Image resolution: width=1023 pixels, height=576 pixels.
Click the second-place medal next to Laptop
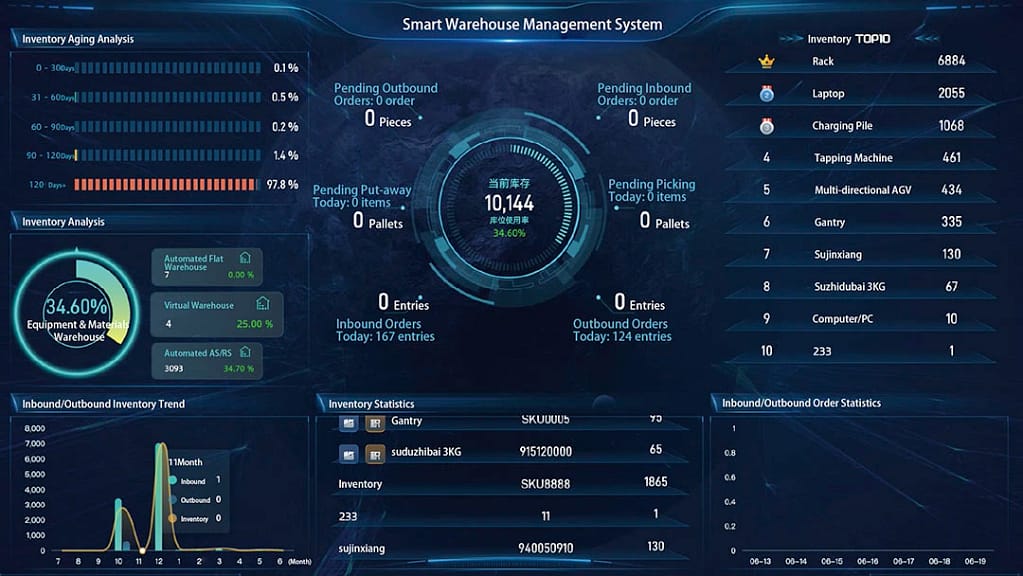[x=767, y=94]
